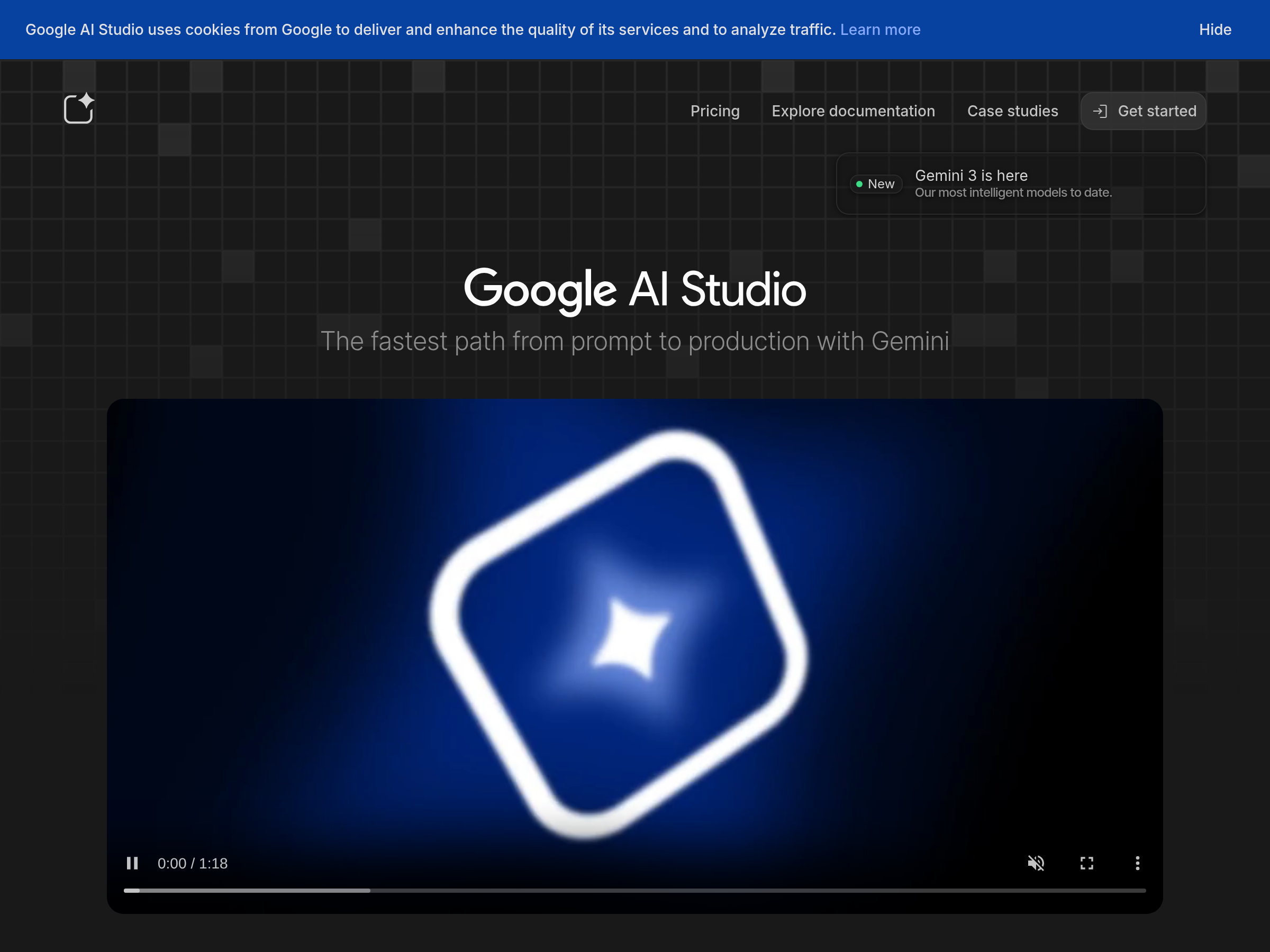Open the Pricing page
The width and height of the screenshot is (1270, 952).
tap(715, 111)
